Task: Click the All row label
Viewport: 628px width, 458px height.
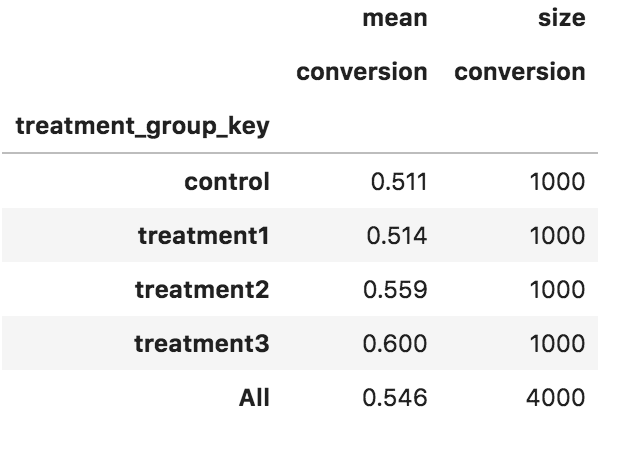Action: tap(254, 398)
